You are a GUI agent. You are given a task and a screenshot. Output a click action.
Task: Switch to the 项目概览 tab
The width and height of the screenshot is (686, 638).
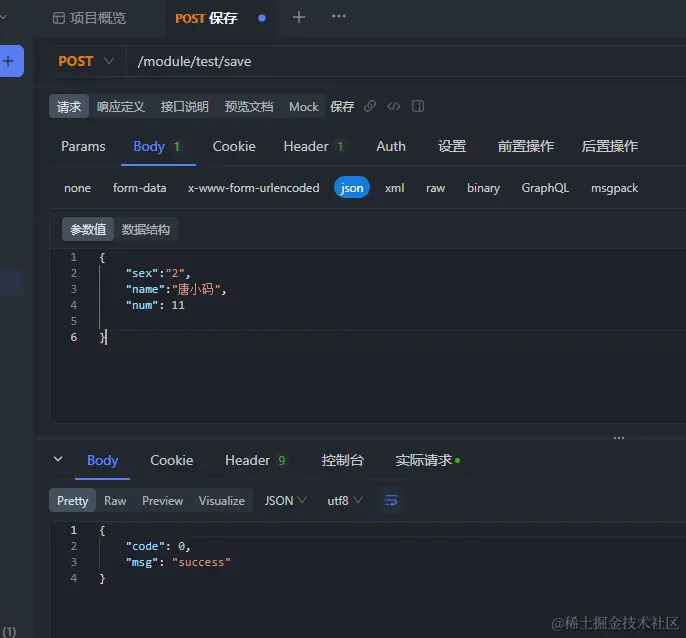coord(90,18)
